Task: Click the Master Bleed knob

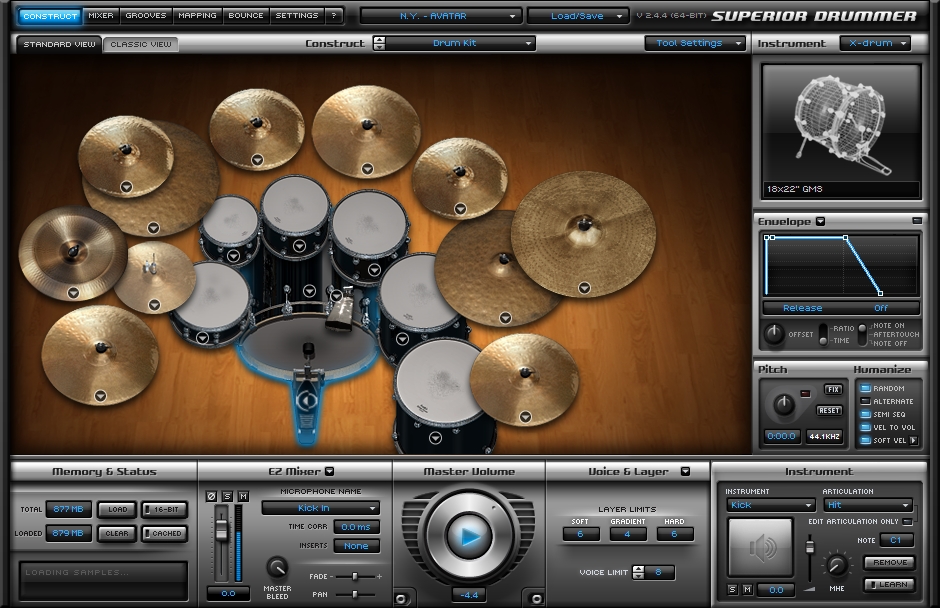Action: pos(276,568)
